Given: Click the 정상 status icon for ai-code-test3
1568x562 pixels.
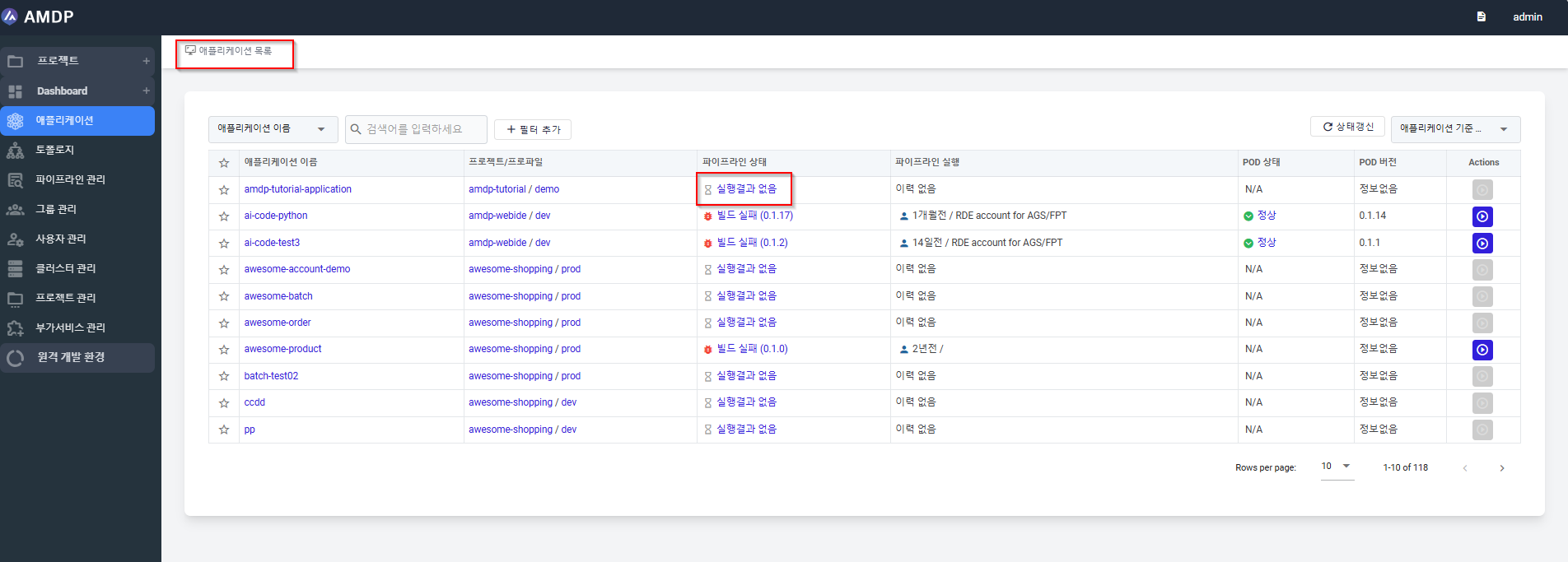Looking at the screenshot, I should (x=1248, y=243).
